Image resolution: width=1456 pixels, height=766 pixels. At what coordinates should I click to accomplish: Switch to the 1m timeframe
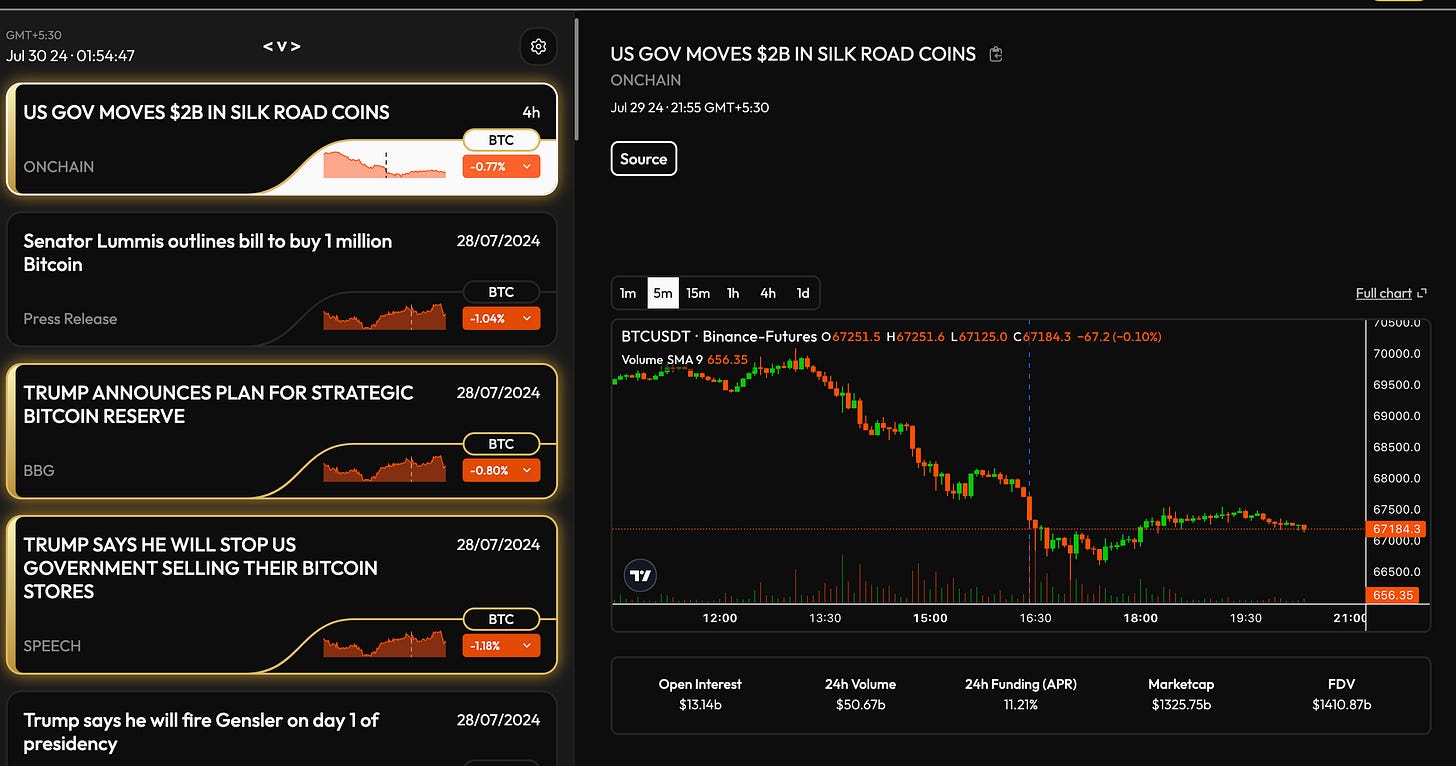(x=628, y=293)
